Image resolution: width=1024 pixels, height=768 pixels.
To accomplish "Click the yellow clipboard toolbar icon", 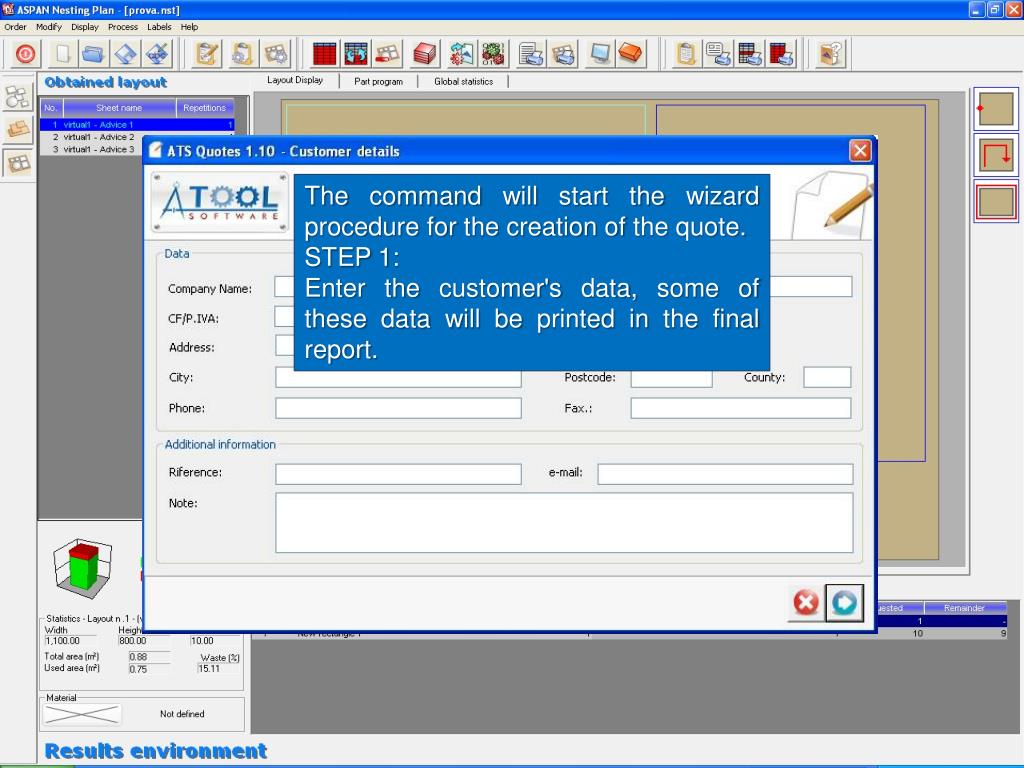I will (x=686, y=54).
